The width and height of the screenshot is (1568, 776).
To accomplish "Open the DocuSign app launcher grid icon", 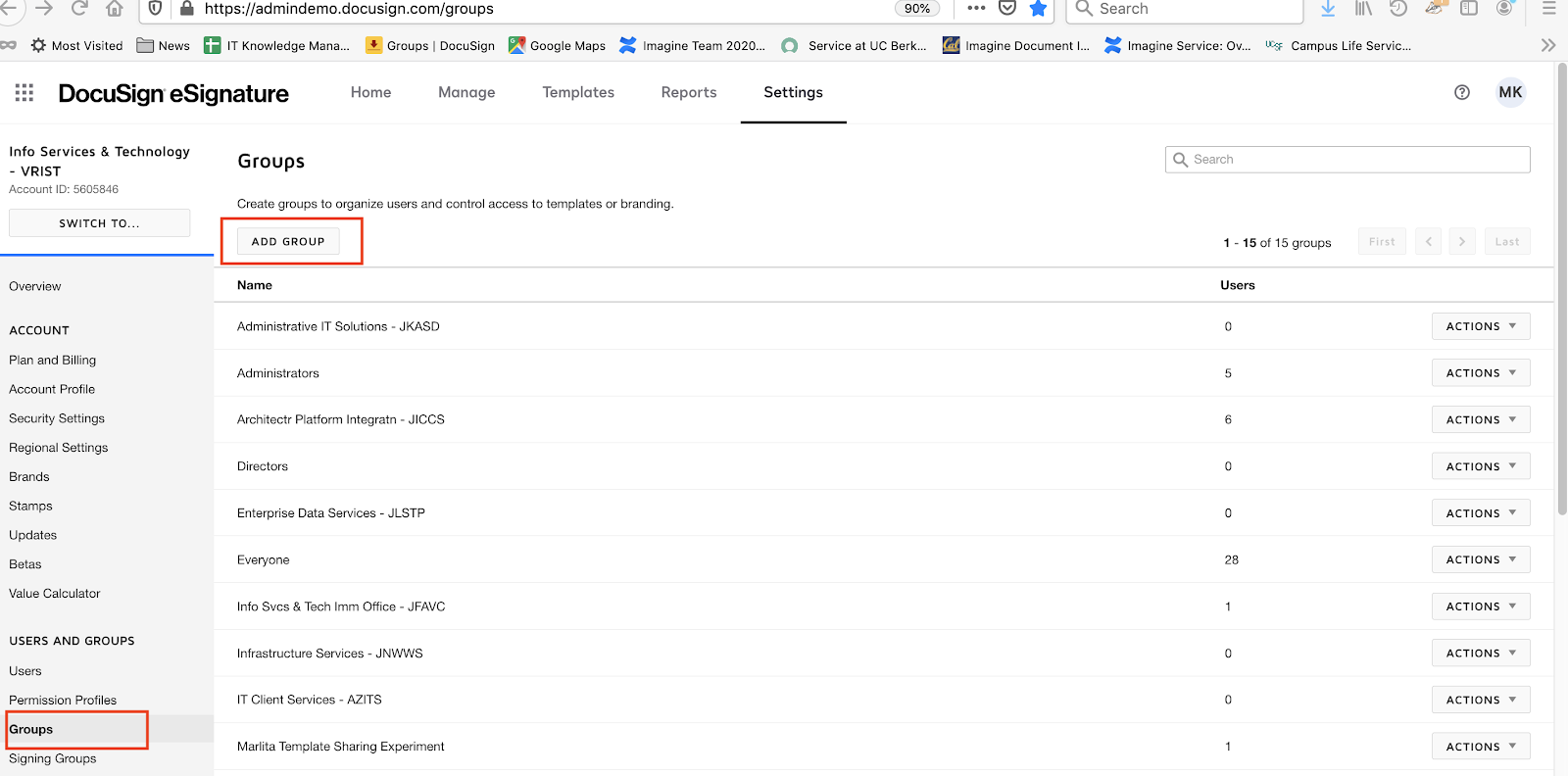I will (24, 92).
